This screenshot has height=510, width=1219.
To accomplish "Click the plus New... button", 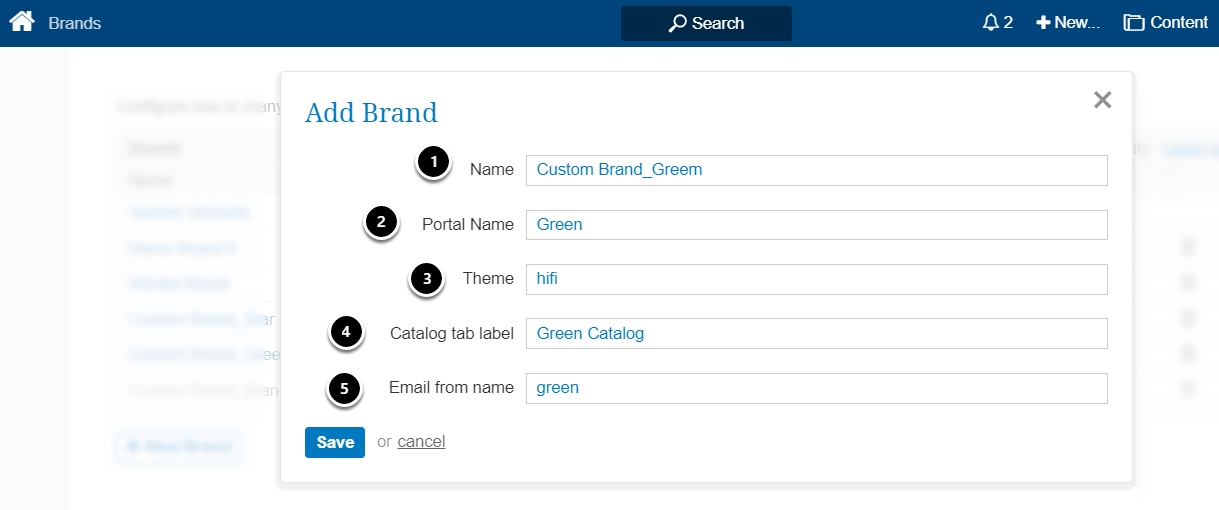I will [x=1068, y=22].
